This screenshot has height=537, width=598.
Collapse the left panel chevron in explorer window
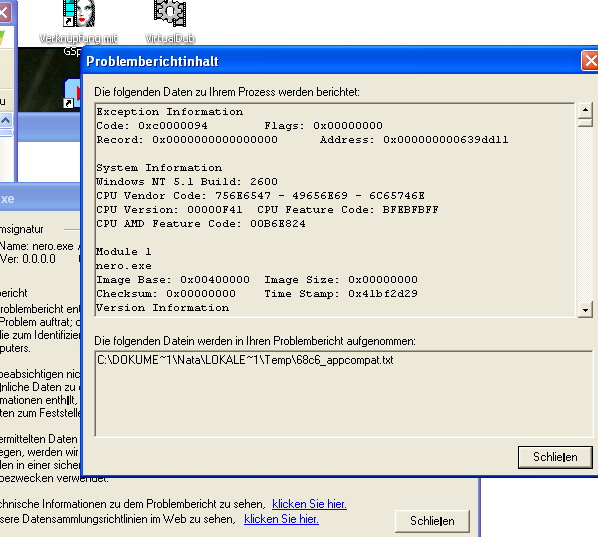[x=5, y=121]
